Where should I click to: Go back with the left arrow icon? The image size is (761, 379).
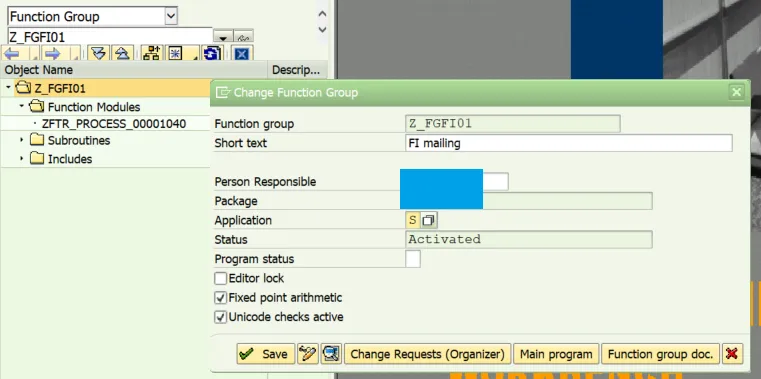(x=12, y=53)
